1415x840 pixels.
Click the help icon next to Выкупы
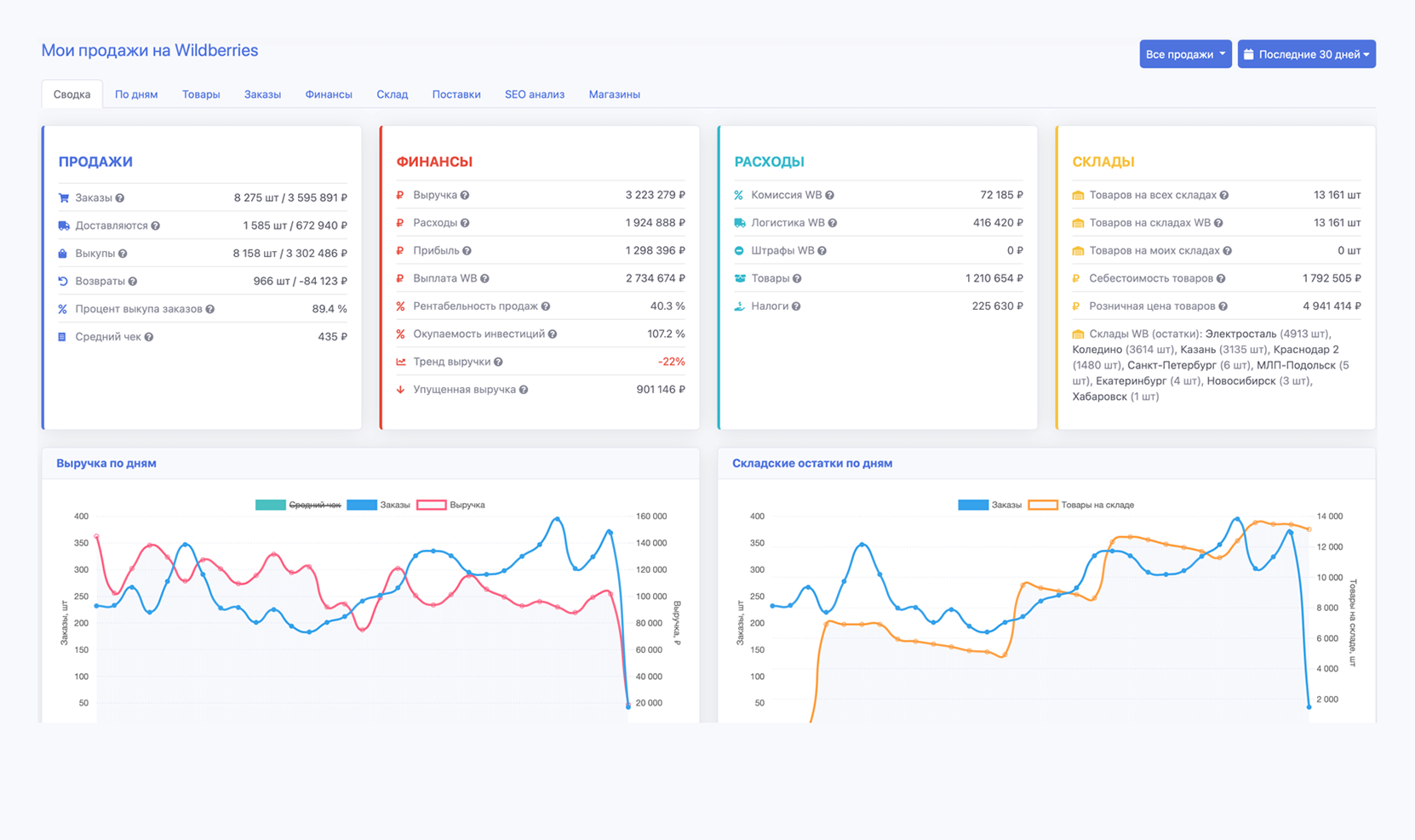point(123,254)
